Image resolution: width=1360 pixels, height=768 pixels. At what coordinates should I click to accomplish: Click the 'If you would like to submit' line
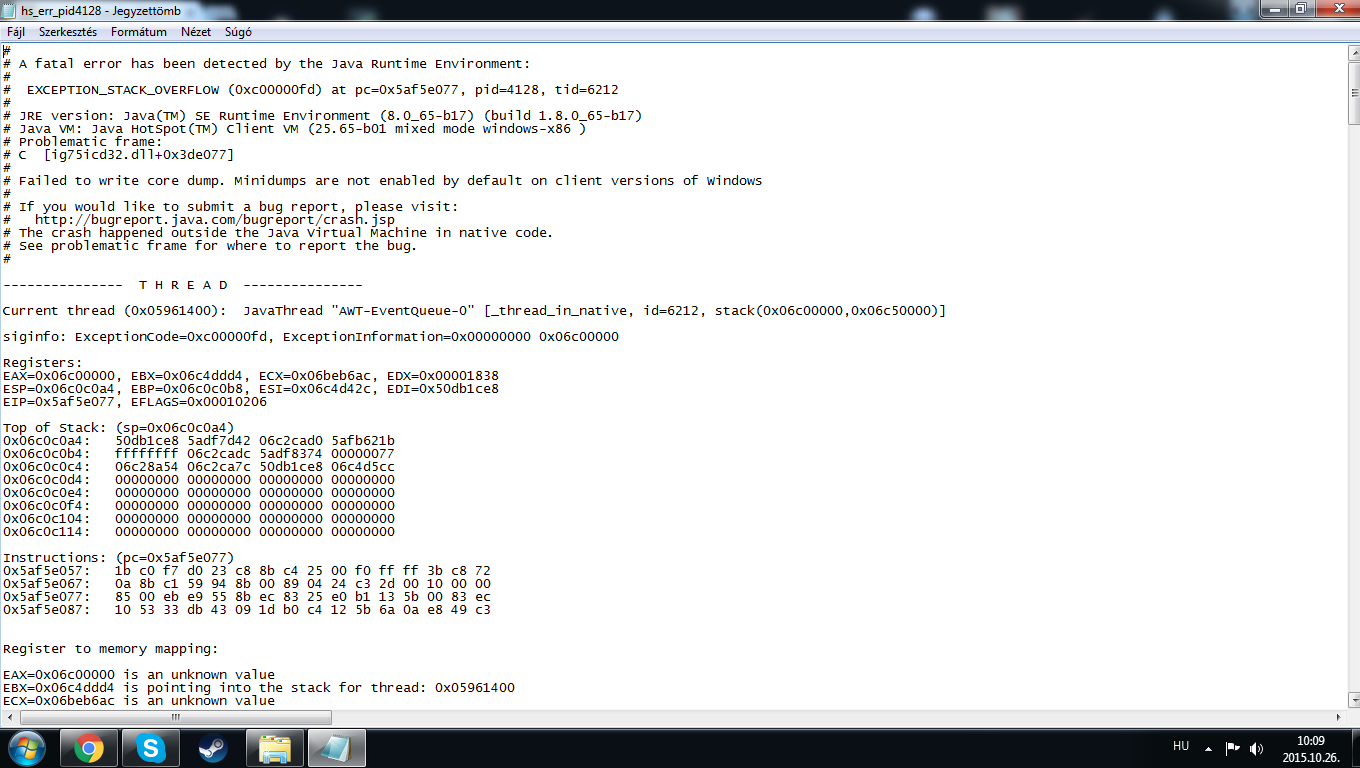(x=231, y=207)
